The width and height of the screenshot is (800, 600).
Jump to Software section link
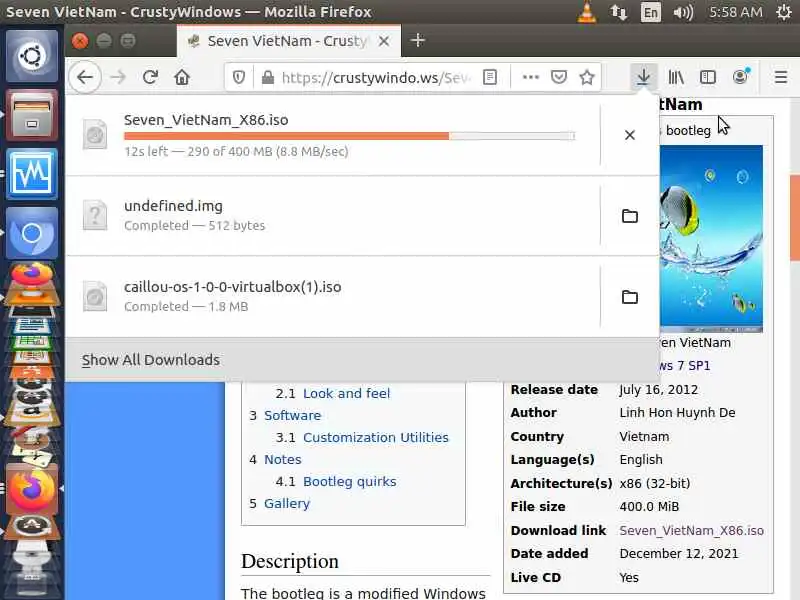(x=292, y=415)
